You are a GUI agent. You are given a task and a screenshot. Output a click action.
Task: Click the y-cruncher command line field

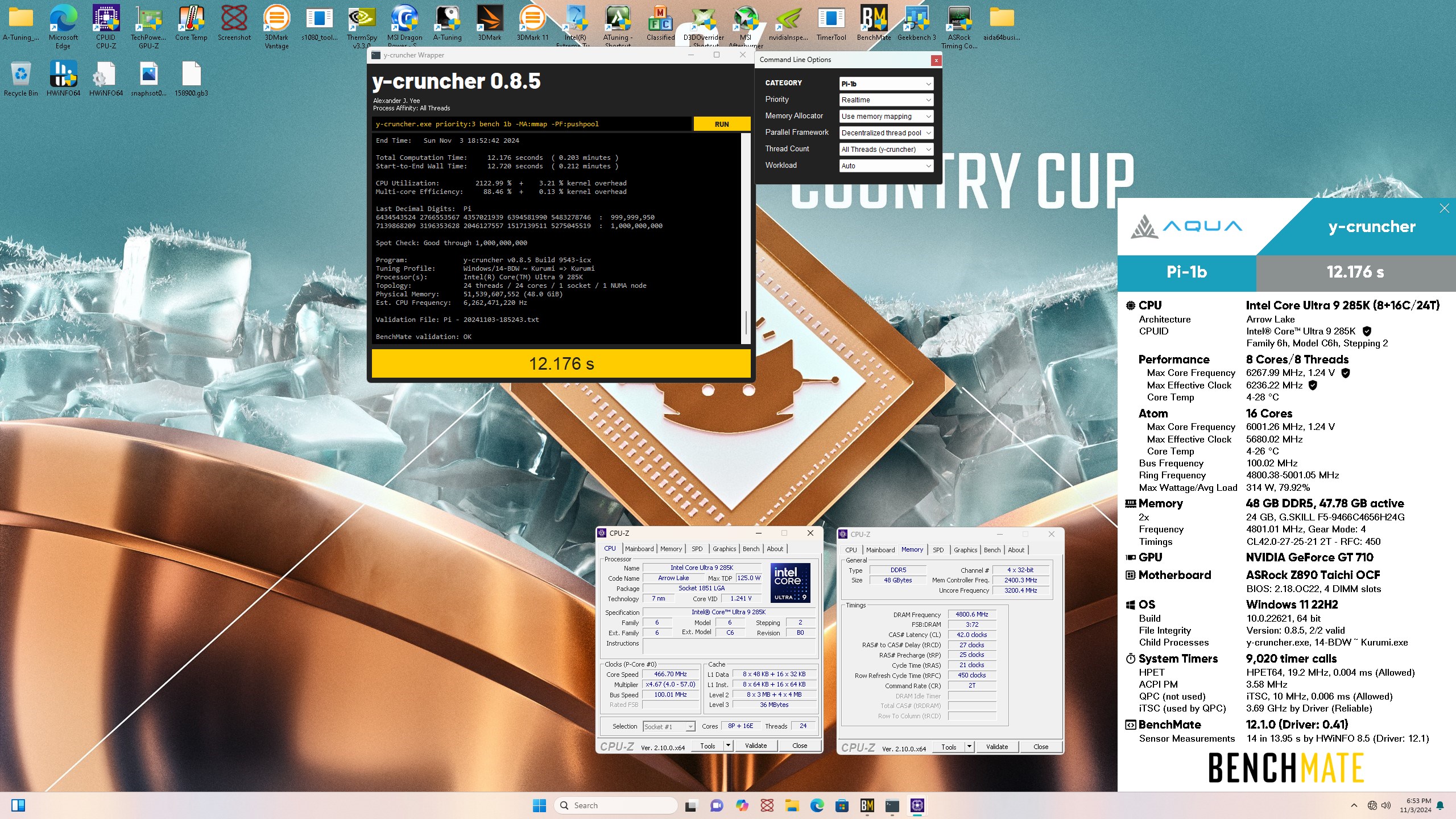point(532,124)
